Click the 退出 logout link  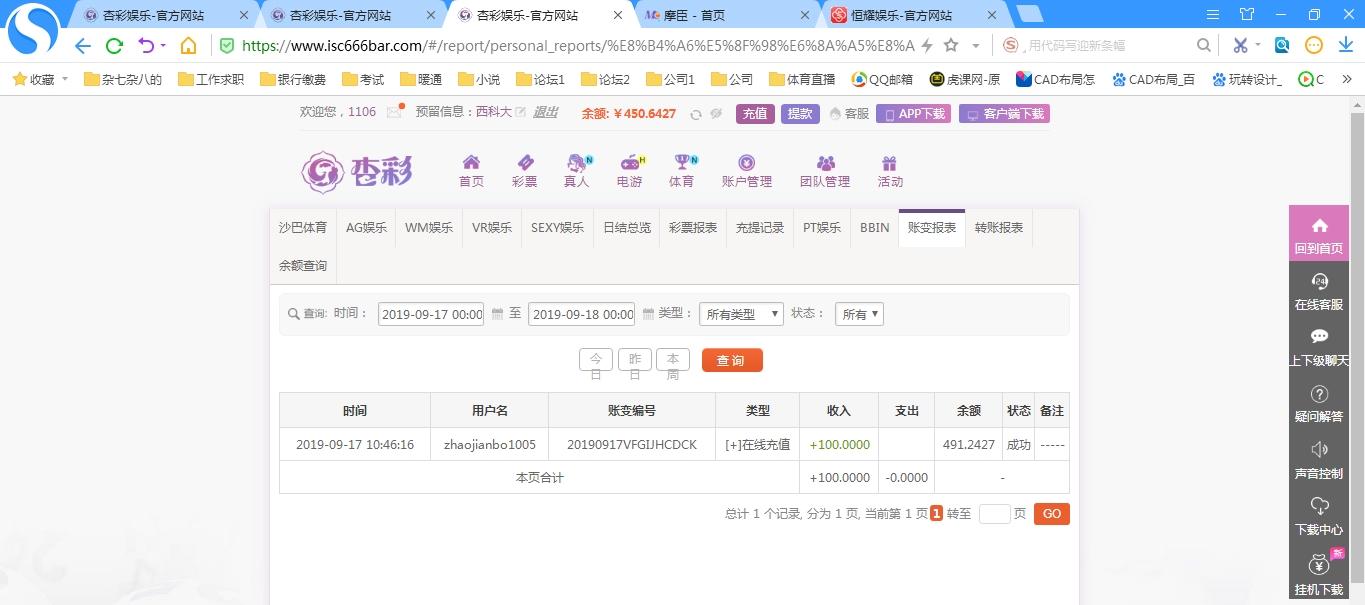[545, 113]
